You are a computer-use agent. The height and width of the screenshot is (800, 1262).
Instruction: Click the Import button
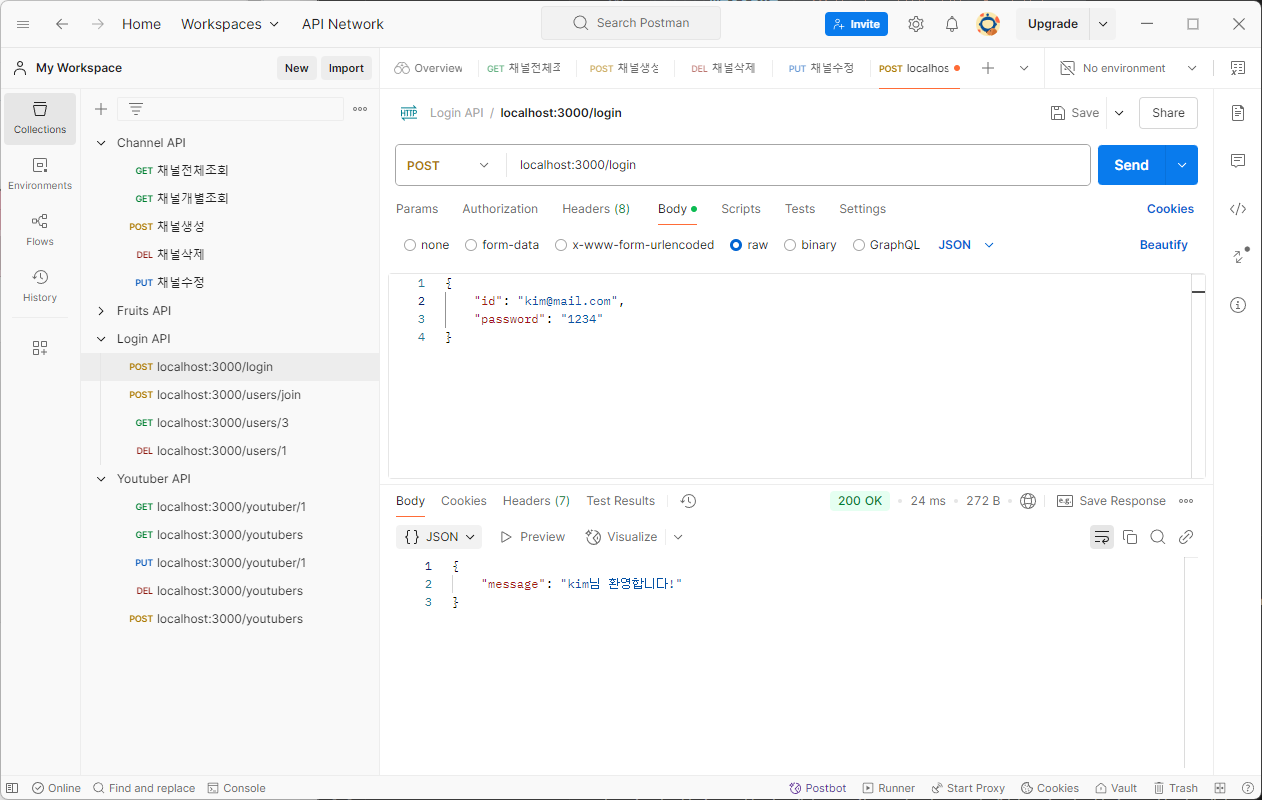coord(346,68)
